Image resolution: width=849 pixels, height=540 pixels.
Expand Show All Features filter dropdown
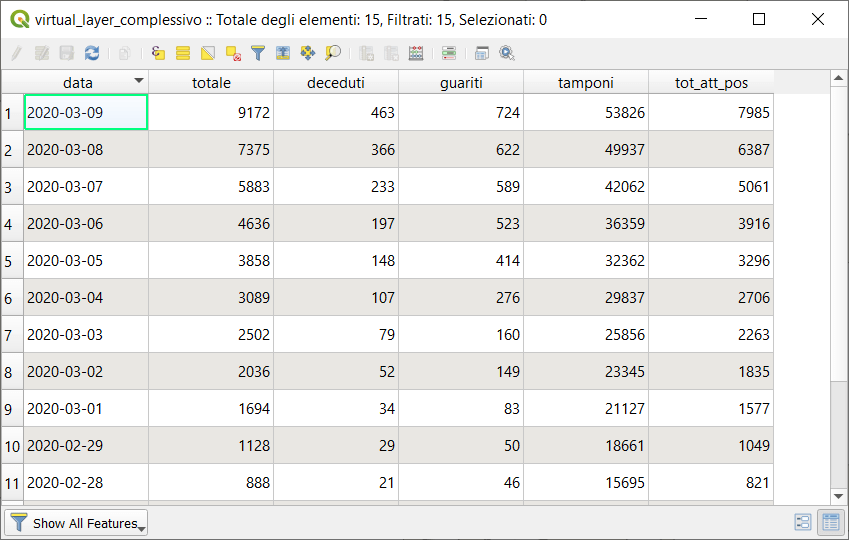tap(77, 523)
